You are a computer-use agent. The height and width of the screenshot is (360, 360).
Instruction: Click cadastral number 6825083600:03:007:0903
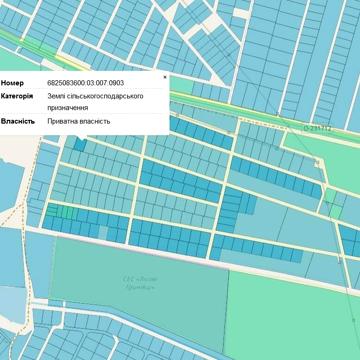86,83
